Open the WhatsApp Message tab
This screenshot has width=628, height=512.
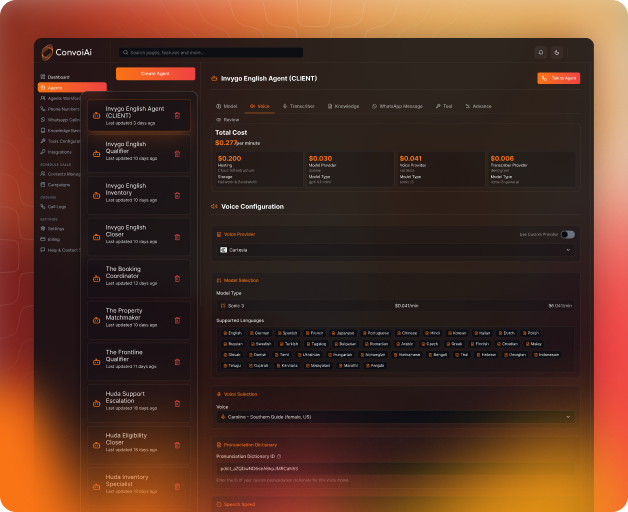click(x=397, y=106)
